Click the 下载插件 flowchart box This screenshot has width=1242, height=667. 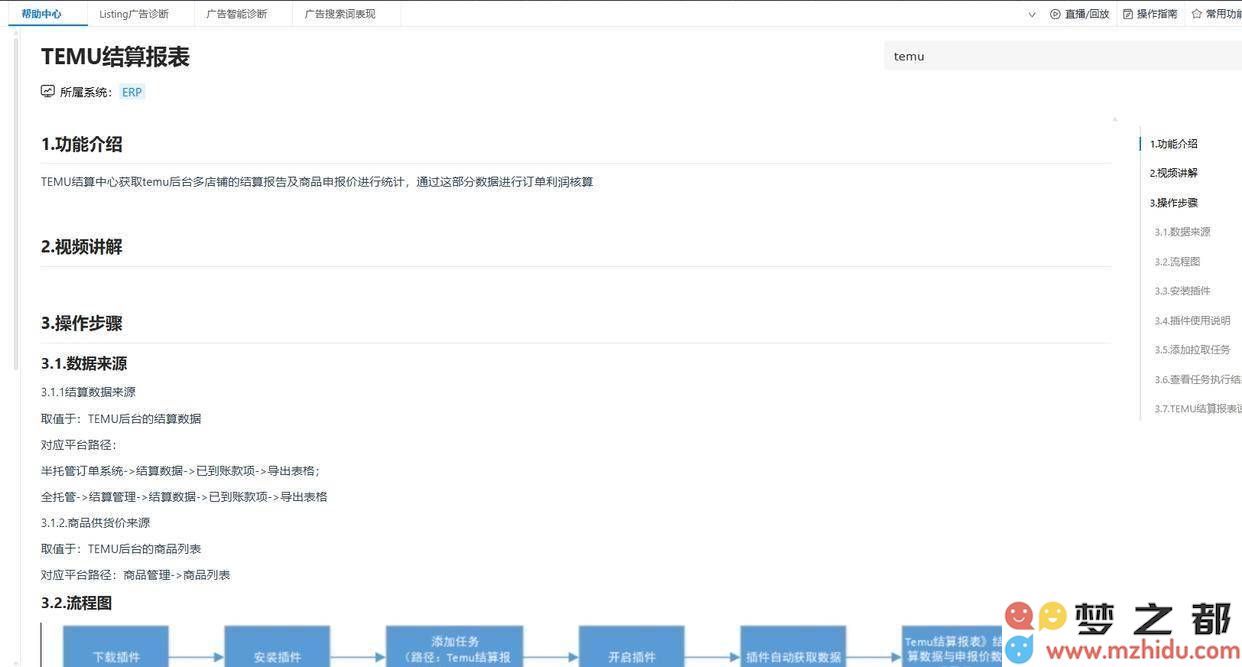pyautogui.click(x=116, y=646)
